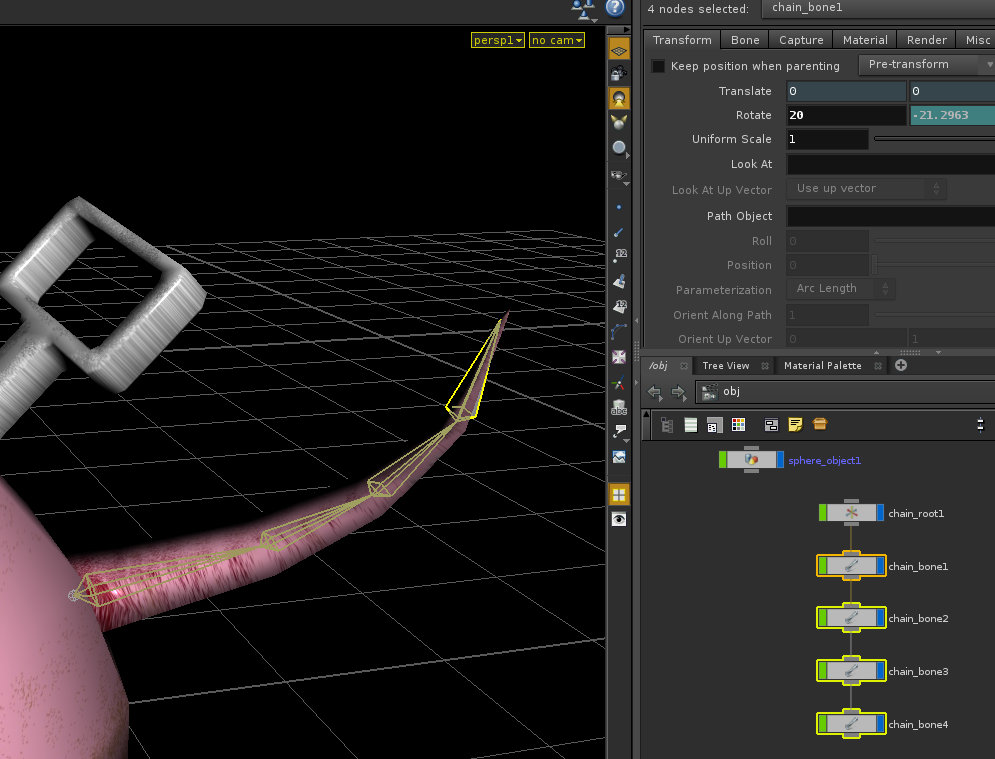The image size is (995, 759).
Task: Toggle green display flag on chain_bone1
Action: pos(823,565)
